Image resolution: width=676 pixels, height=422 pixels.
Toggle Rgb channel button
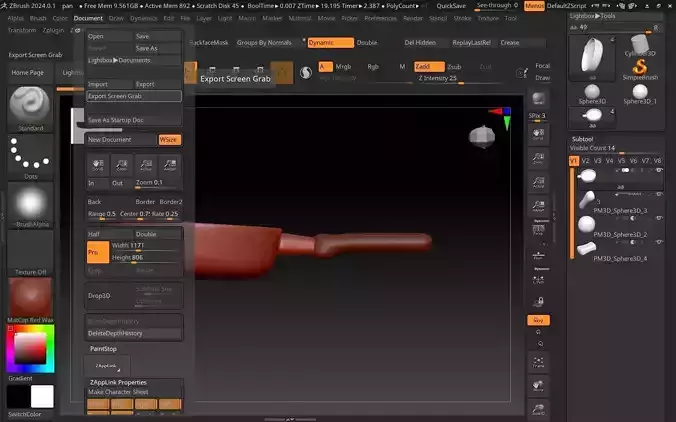pyautogui.click(x=373, y=66)
